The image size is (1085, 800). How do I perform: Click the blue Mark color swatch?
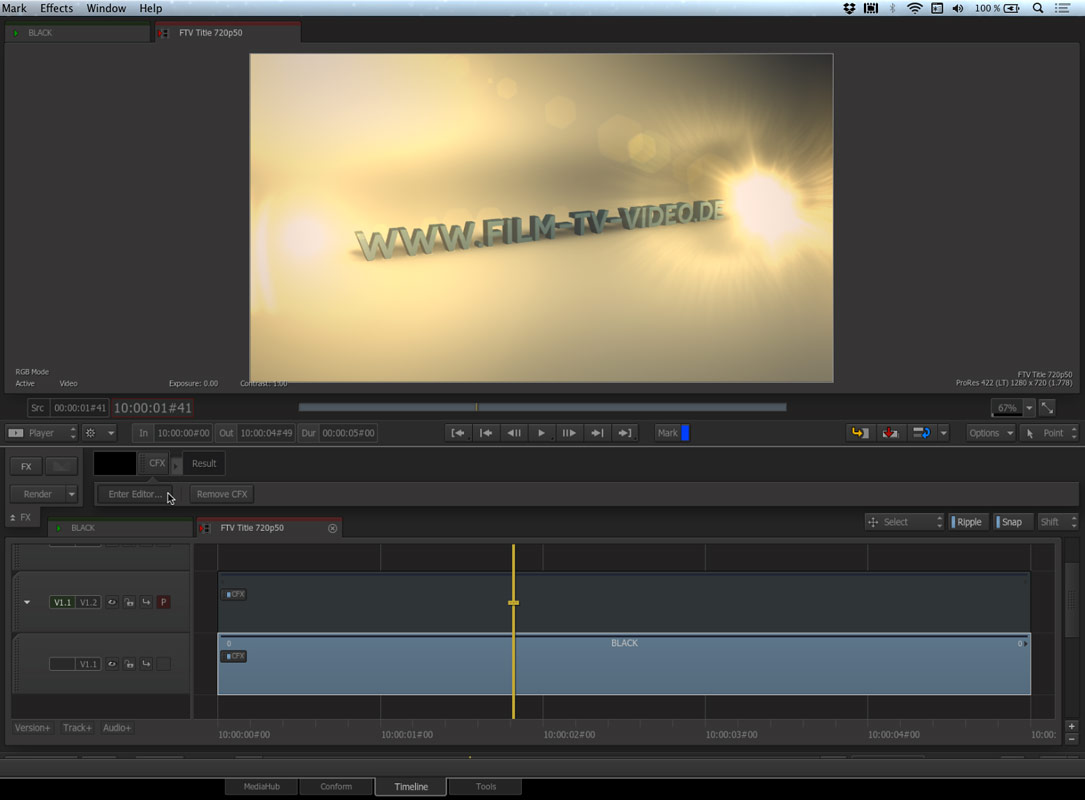click(685, 433)
